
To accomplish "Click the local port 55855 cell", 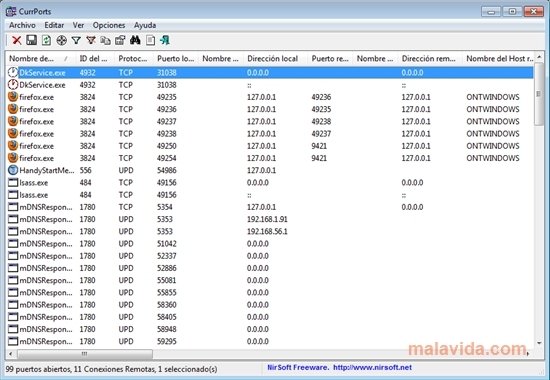I will [x=167, y=292].
